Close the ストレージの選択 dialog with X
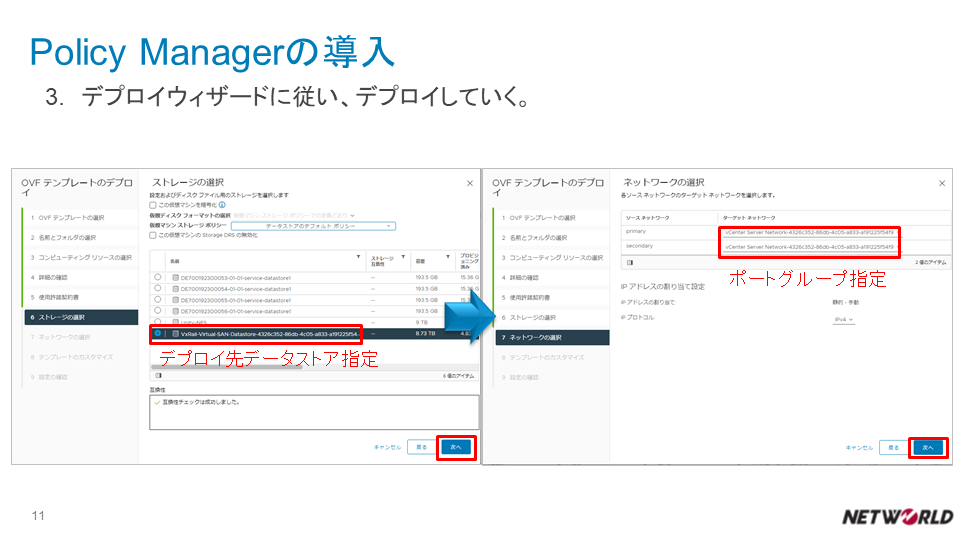 point(470,183)
